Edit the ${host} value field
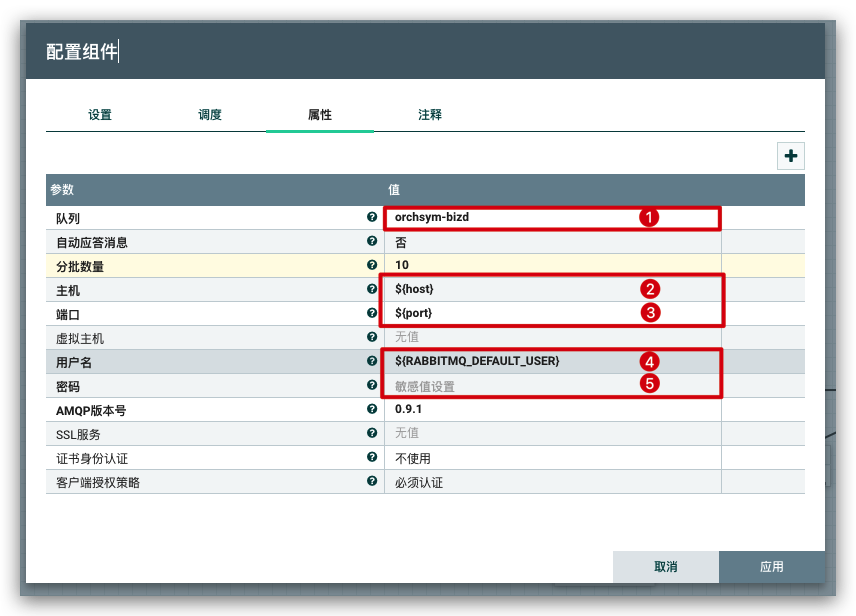 [x=500, y=289]
